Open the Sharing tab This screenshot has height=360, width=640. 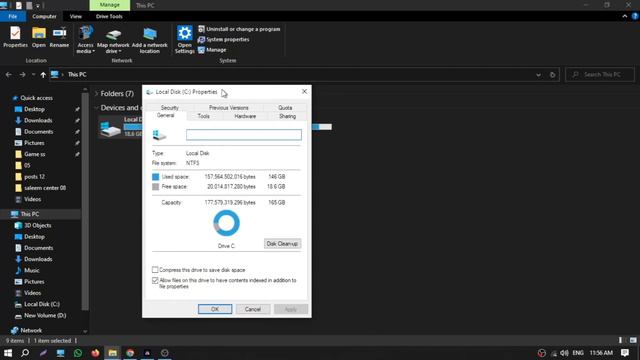click(x=287, y=116)
